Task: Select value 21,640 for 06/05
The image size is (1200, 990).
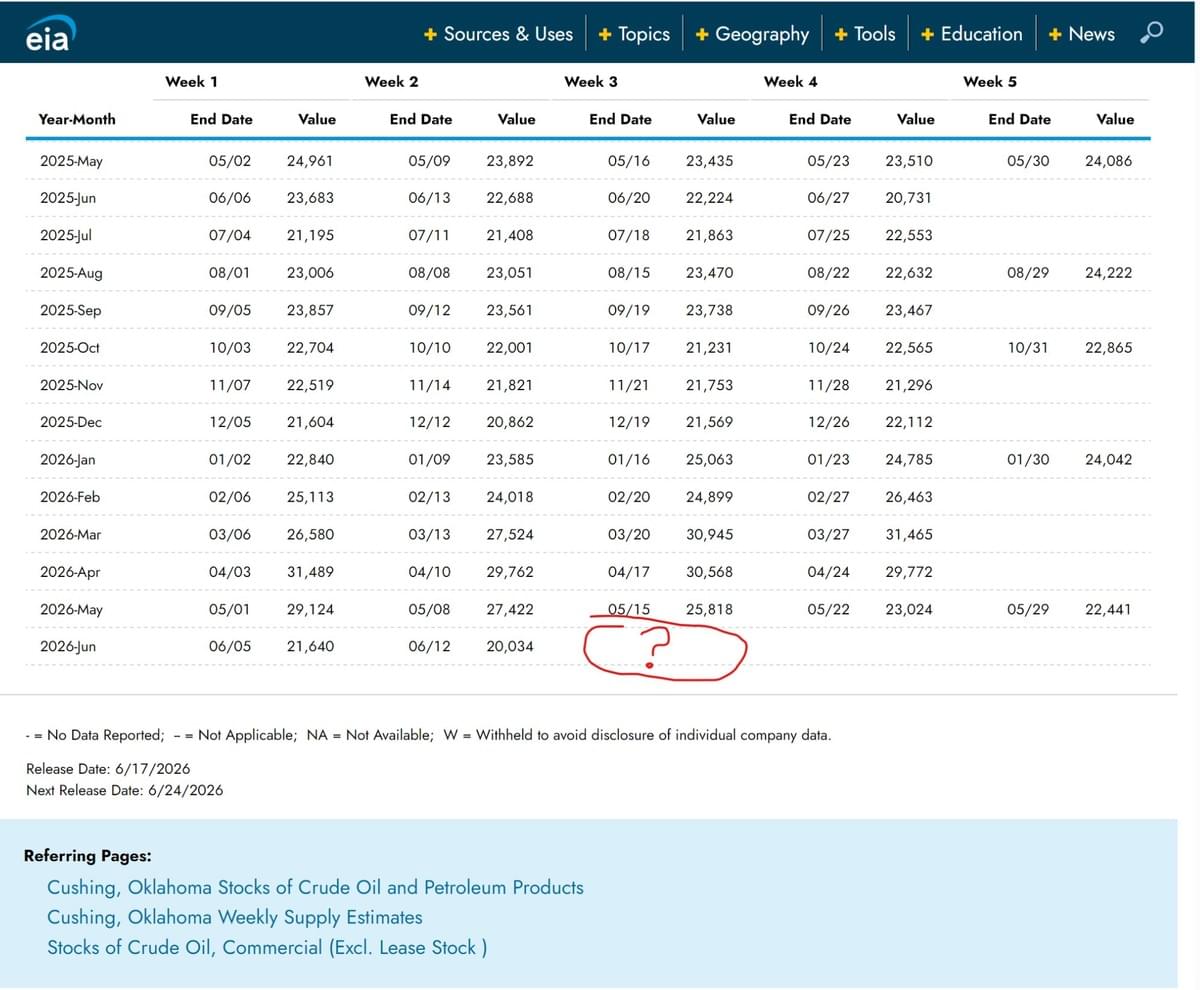Action: coord(310,647)
